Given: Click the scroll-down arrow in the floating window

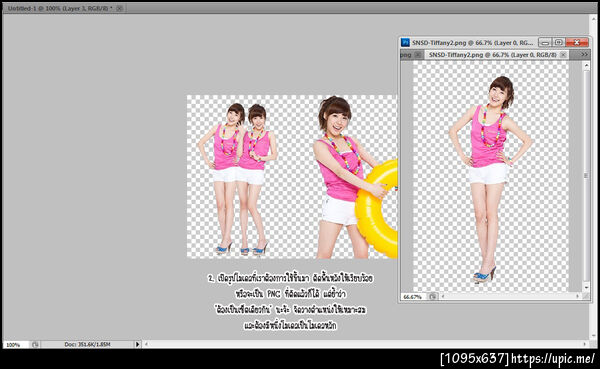Looking at the screenshot, I should [586, 287].
